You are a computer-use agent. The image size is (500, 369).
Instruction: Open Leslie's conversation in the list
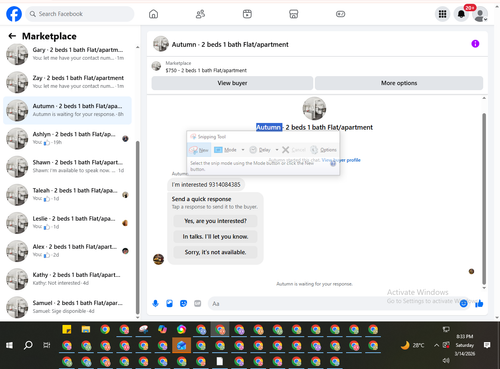[67, 223]
